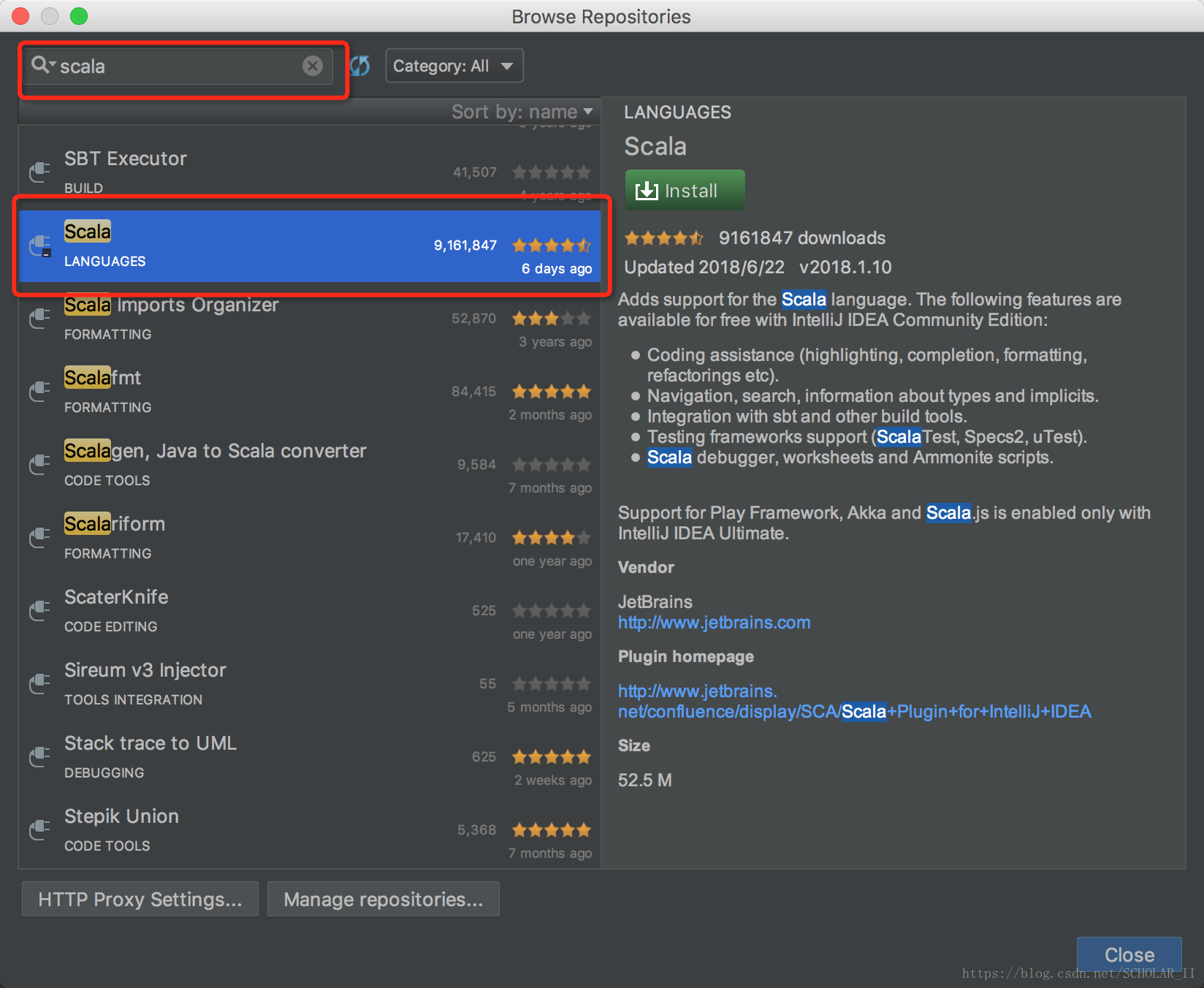
Task: Click Stack trace to UML rating
Action: 552,757
